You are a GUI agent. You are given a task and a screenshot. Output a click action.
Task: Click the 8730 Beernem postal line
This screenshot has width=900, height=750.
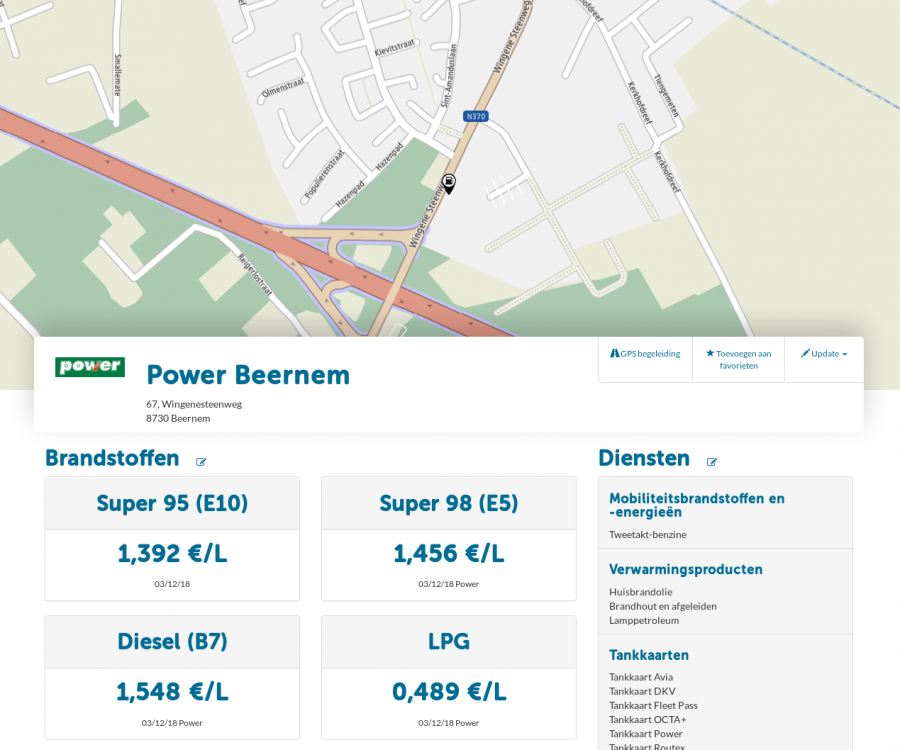pos(178,418)
